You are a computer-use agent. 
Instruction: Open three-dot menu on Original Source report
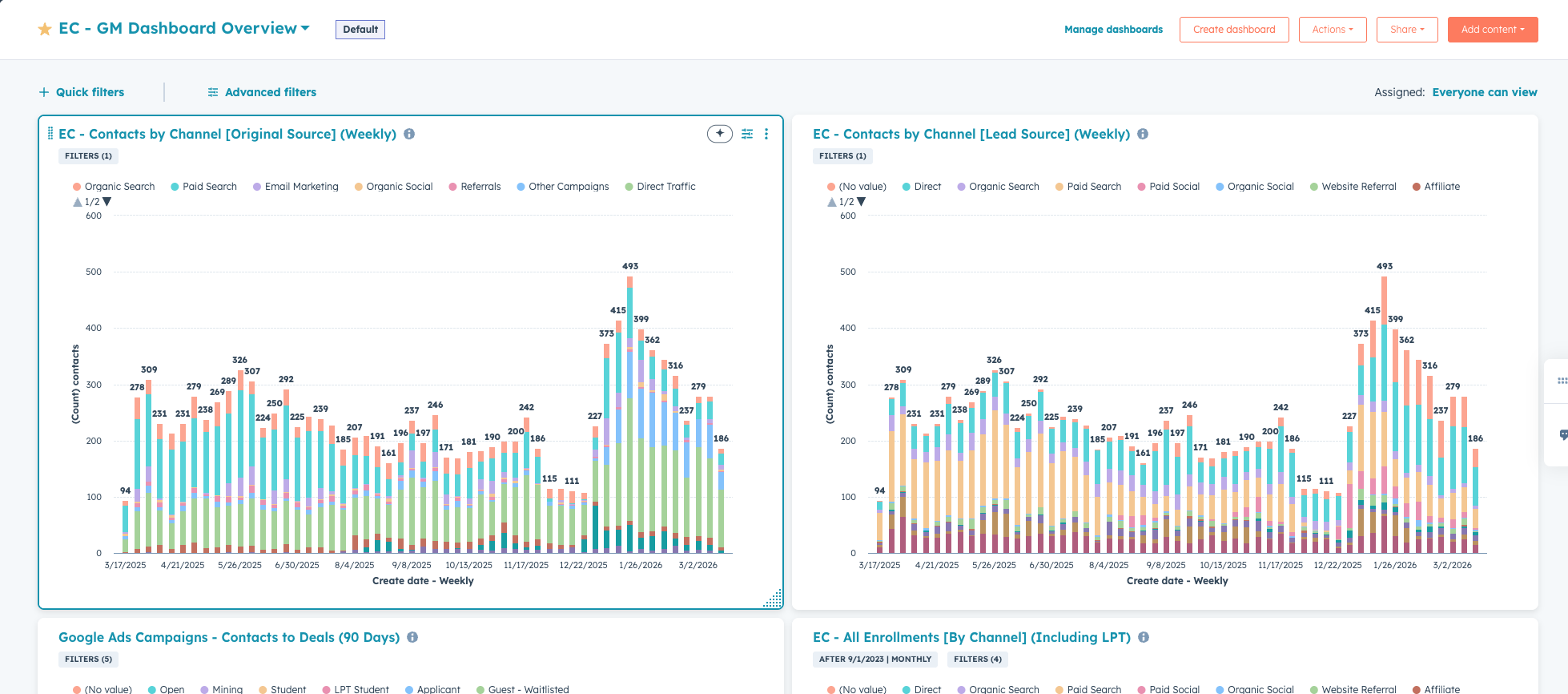point(766,134)
